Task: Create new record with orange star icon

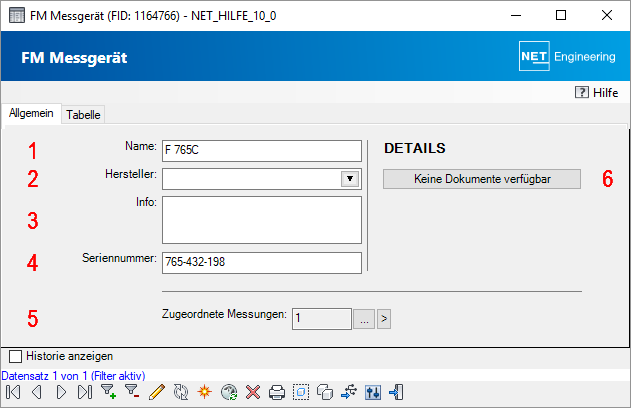Action: click(204, 392)
